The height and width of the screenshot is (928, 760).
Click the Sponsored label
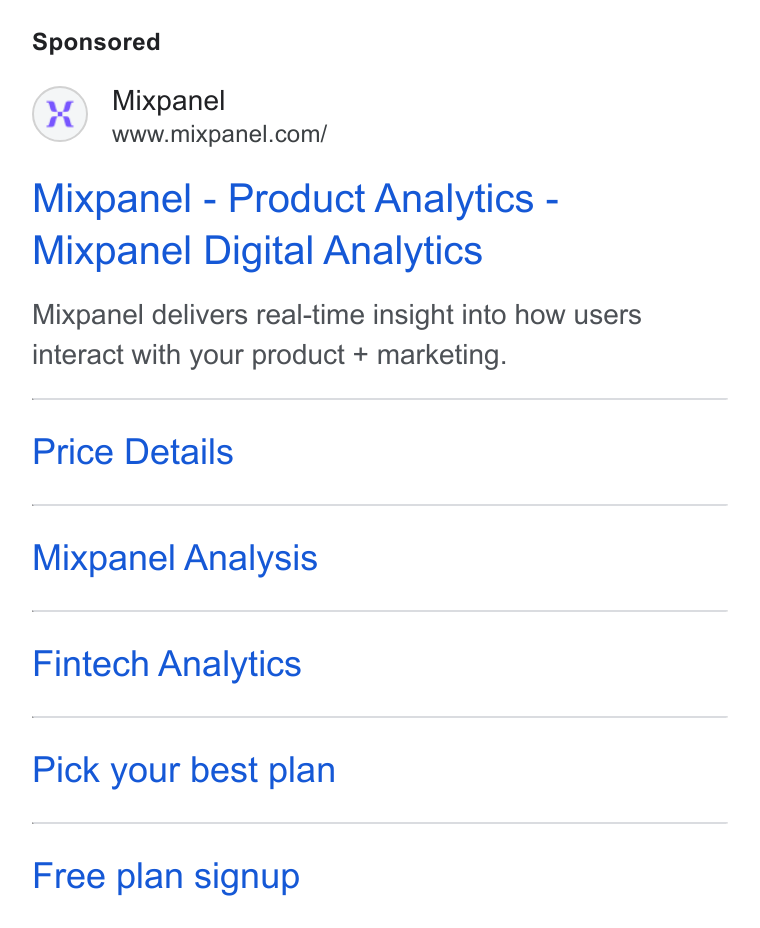pos(96,42)
